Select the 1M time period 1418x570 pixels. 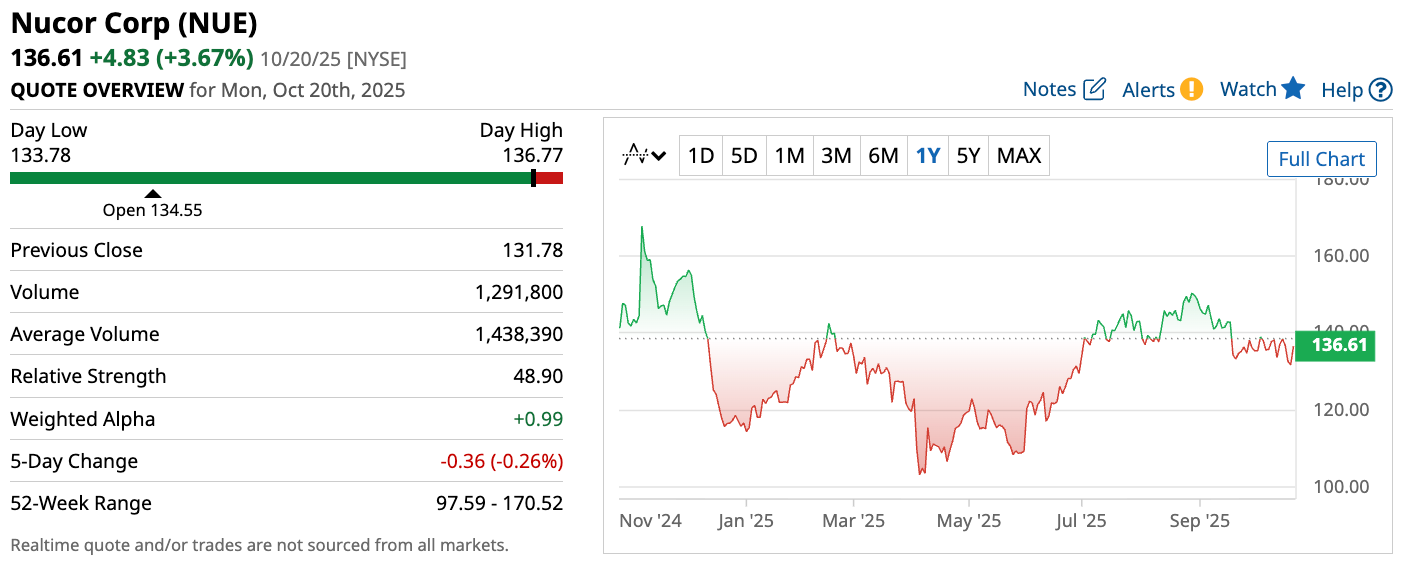pyautogui.click(x=789, y=156)
